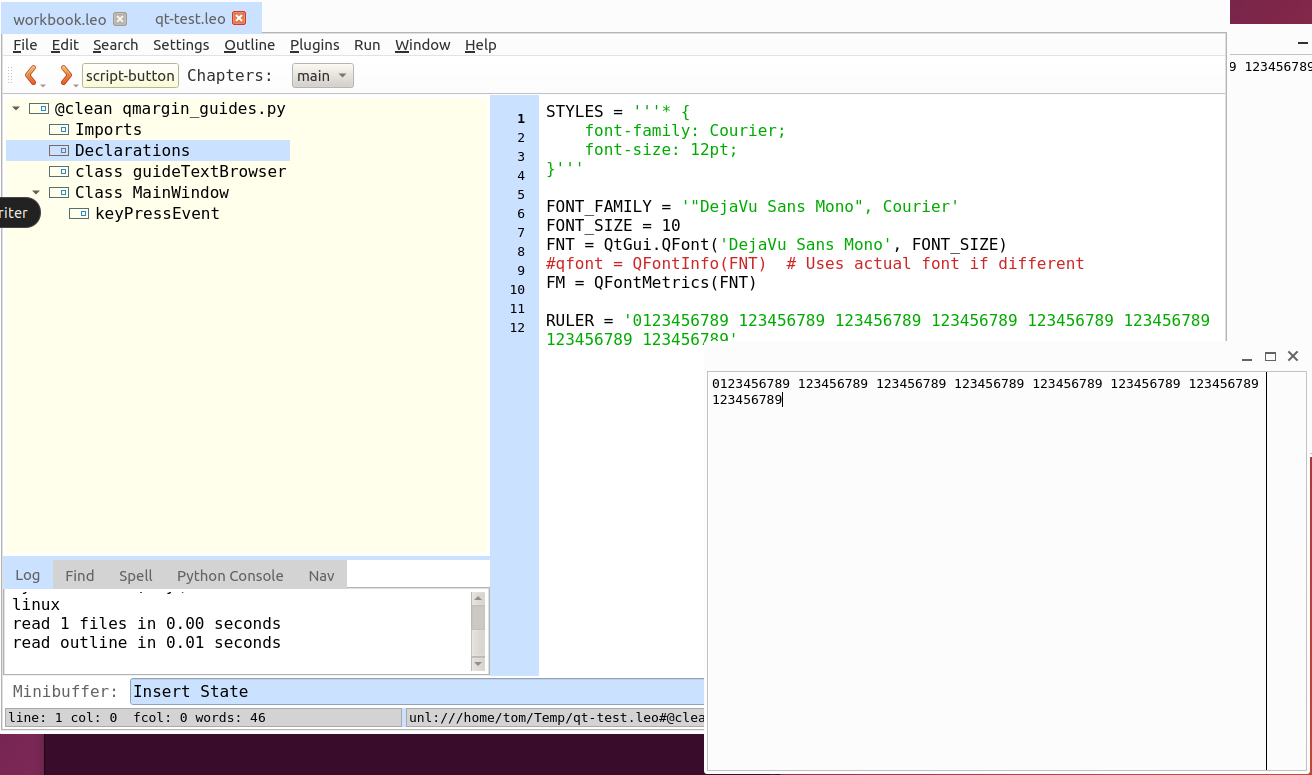
Task: Click the node icon beside Declarations
Action: 58,150
